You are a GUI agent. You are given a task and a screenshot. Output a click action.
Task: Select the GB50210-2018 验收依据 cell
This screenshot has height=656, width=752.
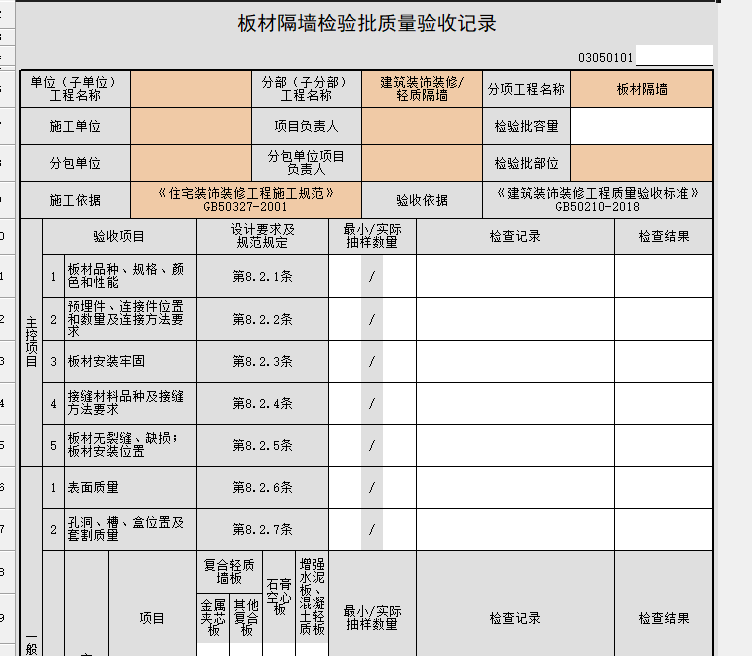[x=597, y=200]
